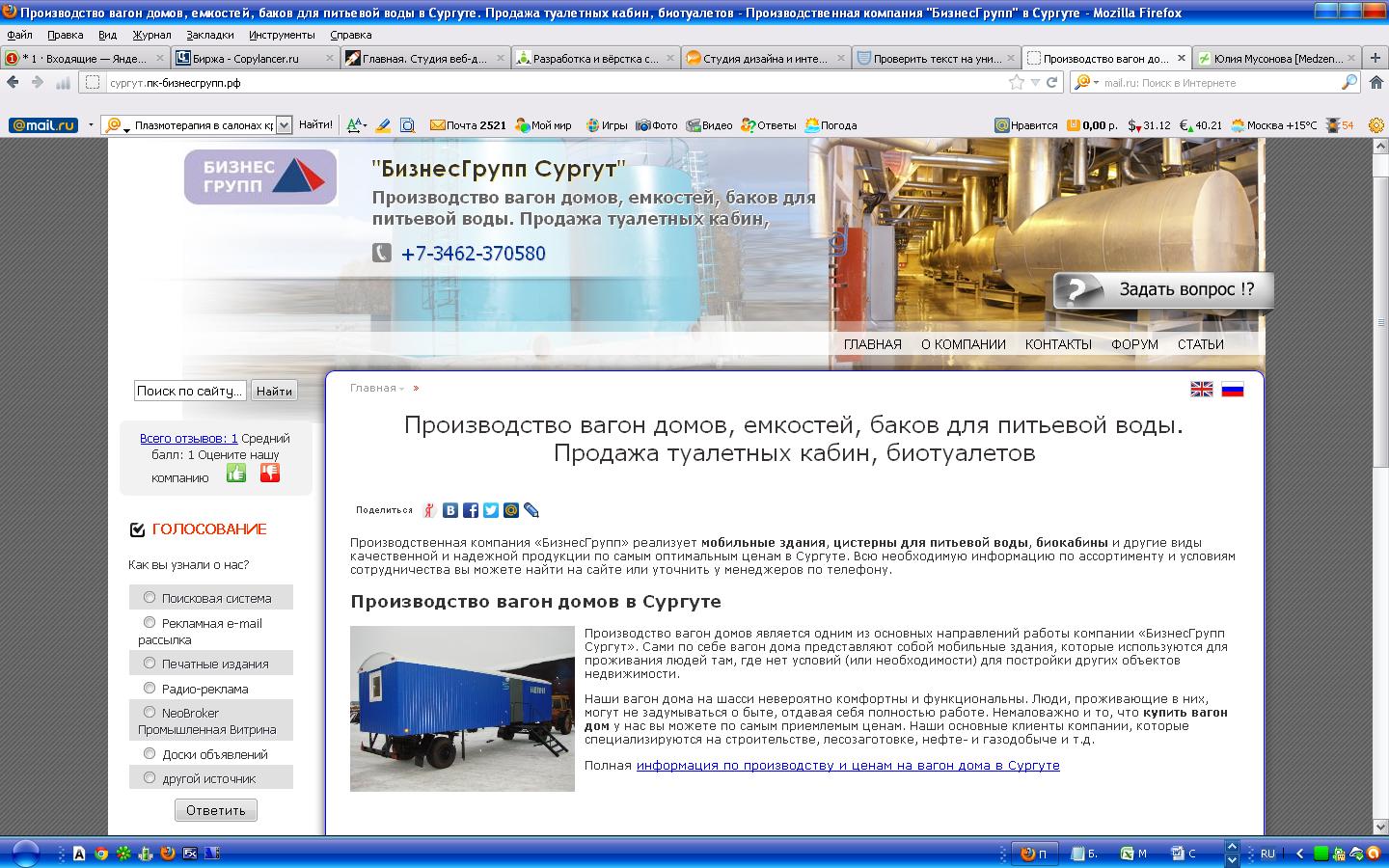Click the RU language indicator in the taskbar
The height and width of the screenshot is (868, 1389).
[x=1267, y=854]
